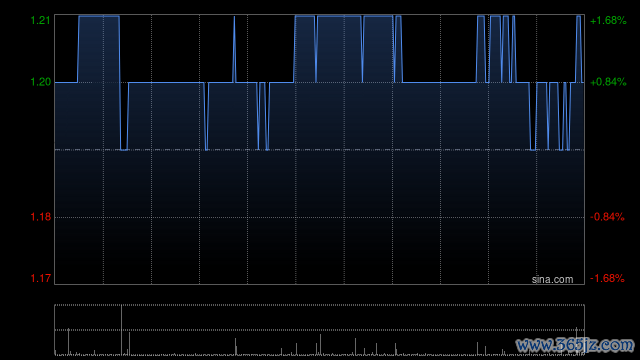Select the isolated narrow price spike to 1.21
Viewport: 640px width, 360px height.
(234, 49)
